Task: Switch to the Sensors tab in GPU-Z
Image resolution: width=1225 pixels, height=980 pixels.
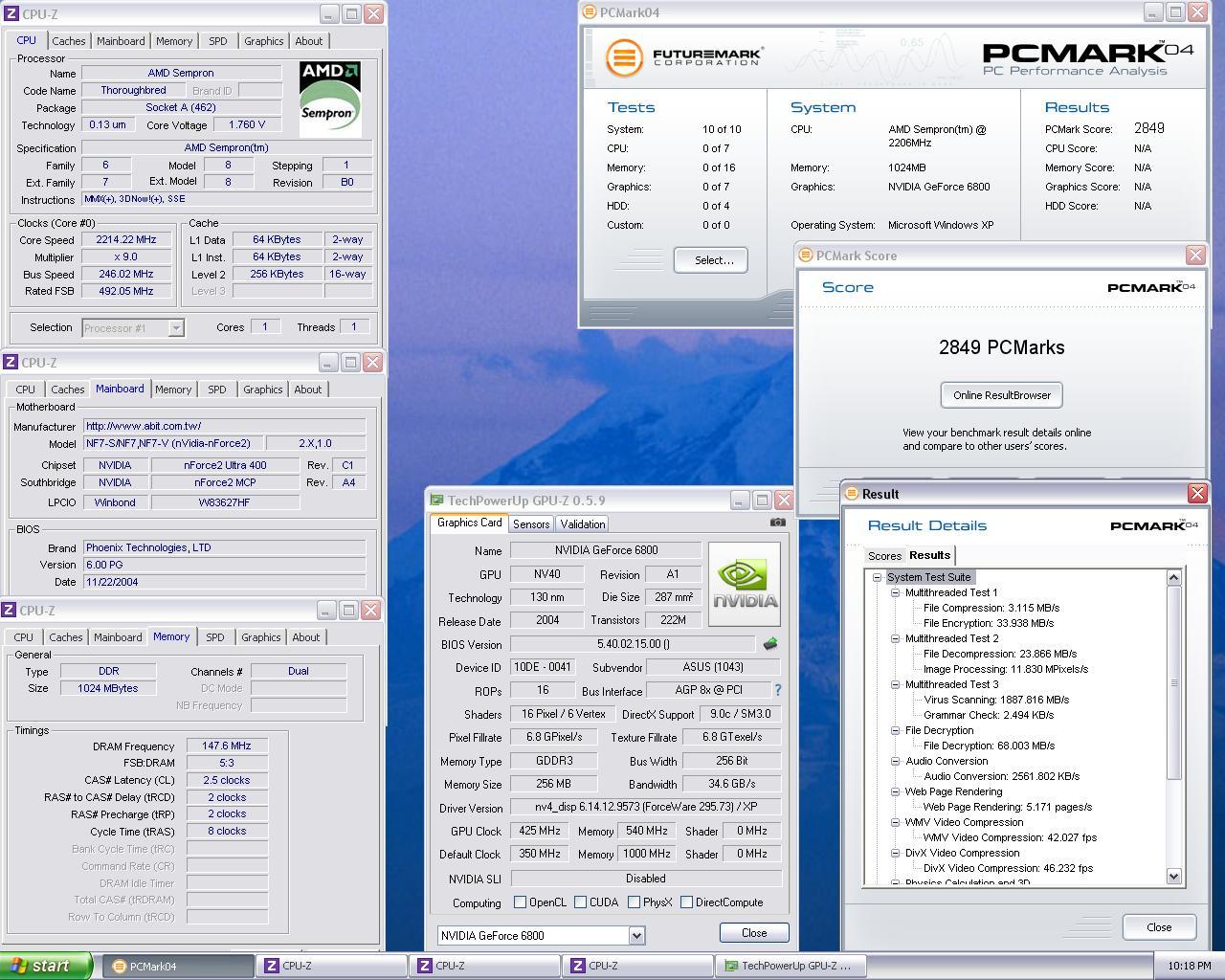Action: tap(531, 523)
